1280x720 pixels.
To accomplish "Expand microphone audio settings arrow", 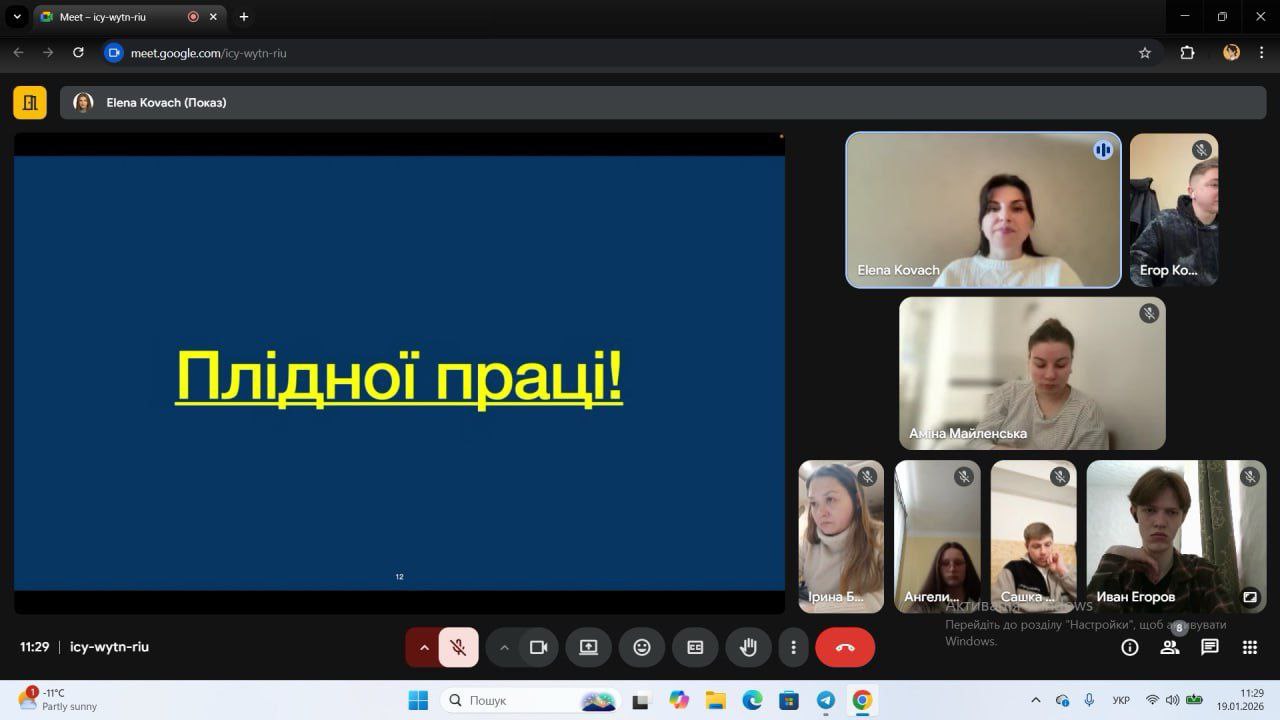I will tap(423, 647).
